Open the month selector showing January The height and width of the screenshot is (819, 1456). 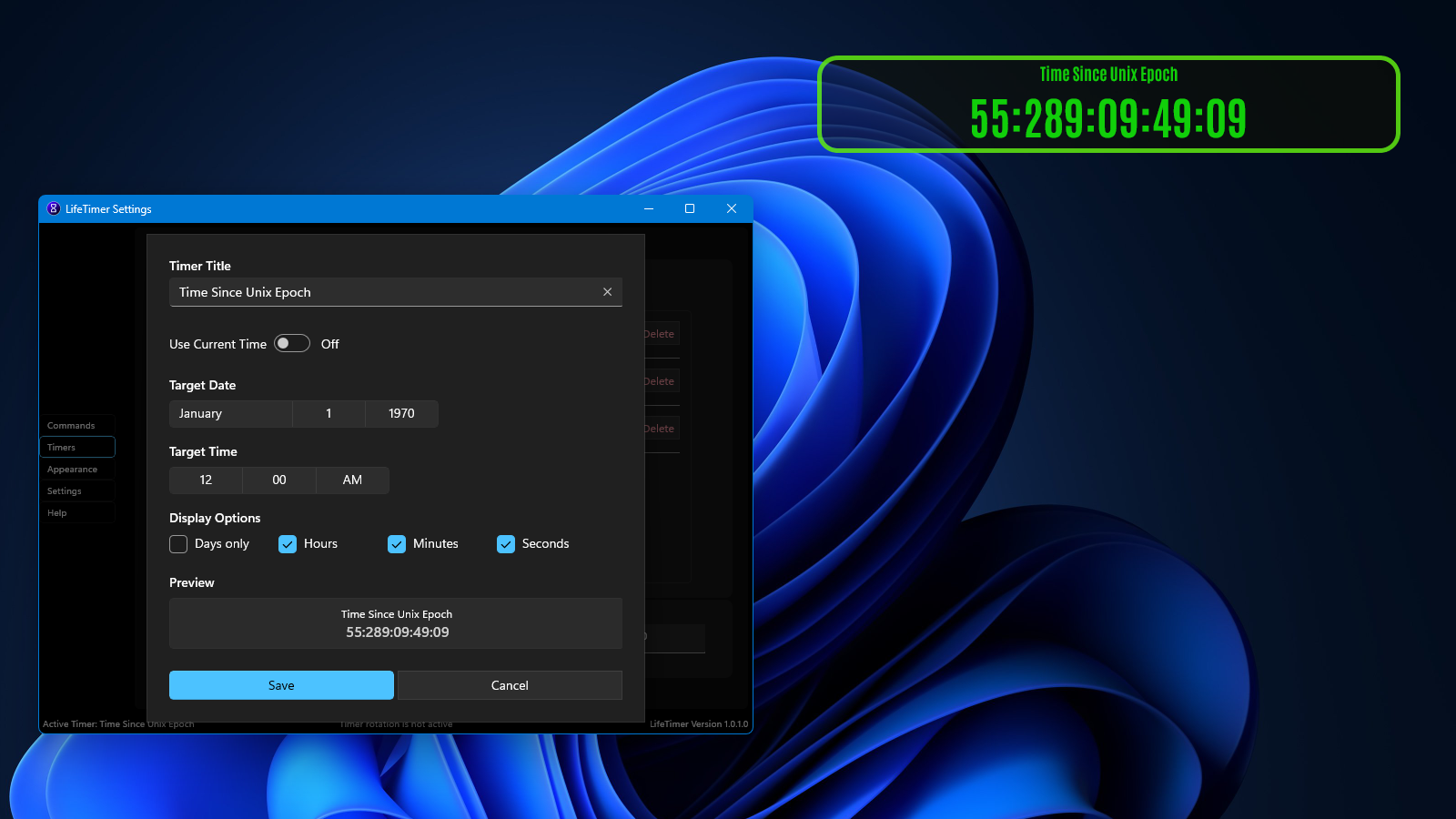tap(230, 413)
